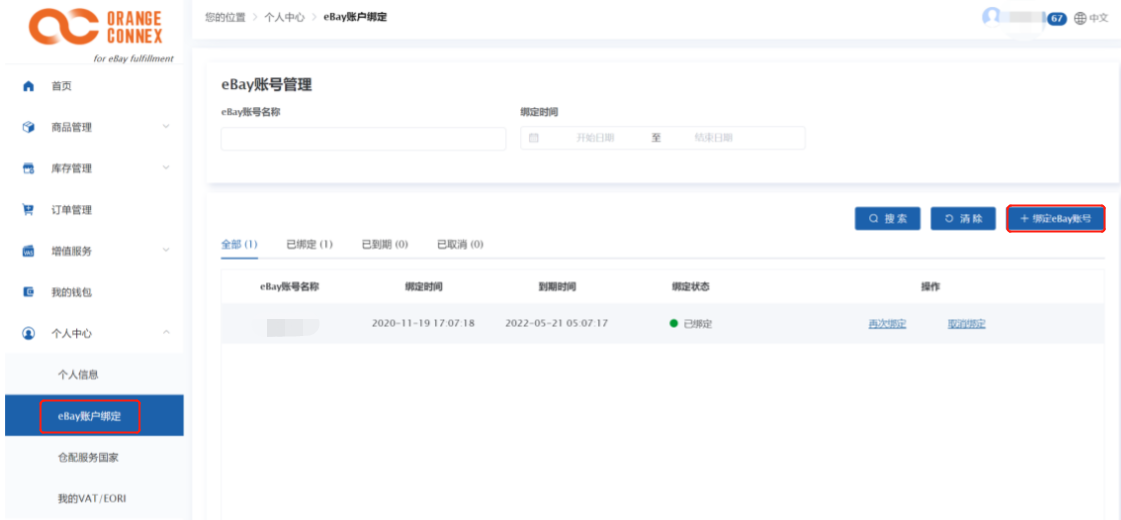The height and width of the screenshot is (520, 1121).
Task: Open the 我的VAT/EORI submenu item
Action: [x=94, y=498]
